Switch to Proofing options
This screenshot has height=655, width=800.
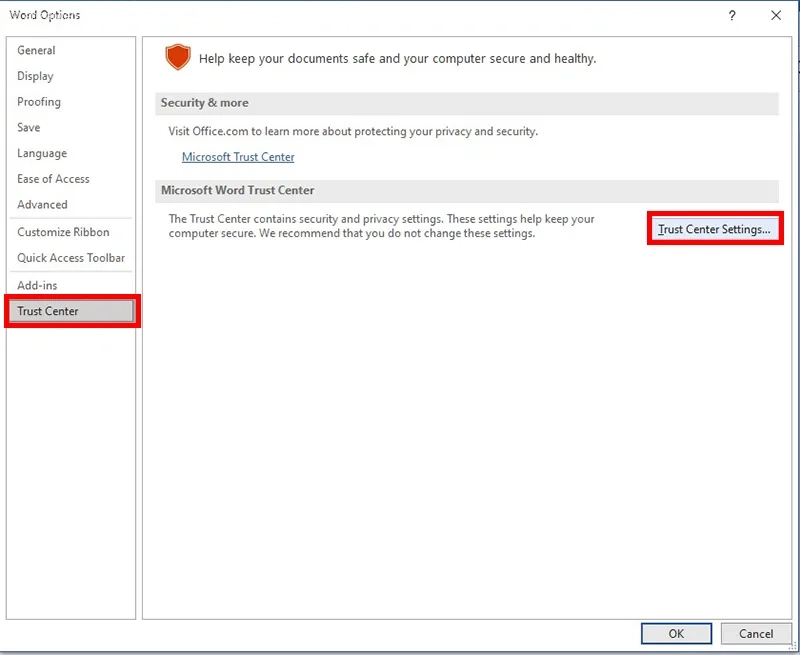click(x=38, y=101)
